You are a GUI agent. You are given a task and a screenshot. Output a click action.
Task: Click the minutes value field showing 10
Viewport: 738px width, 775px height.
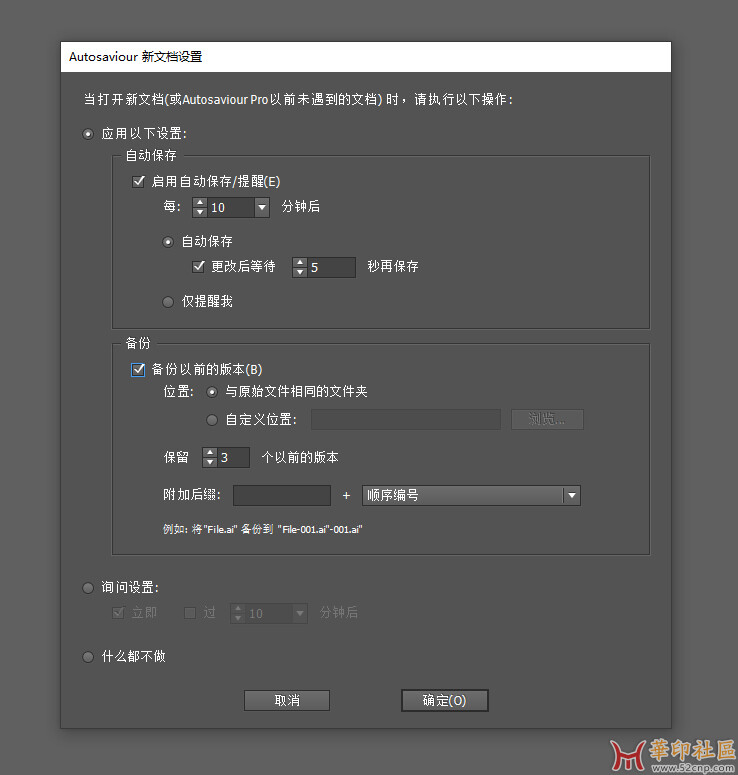(x=231, y=208)
